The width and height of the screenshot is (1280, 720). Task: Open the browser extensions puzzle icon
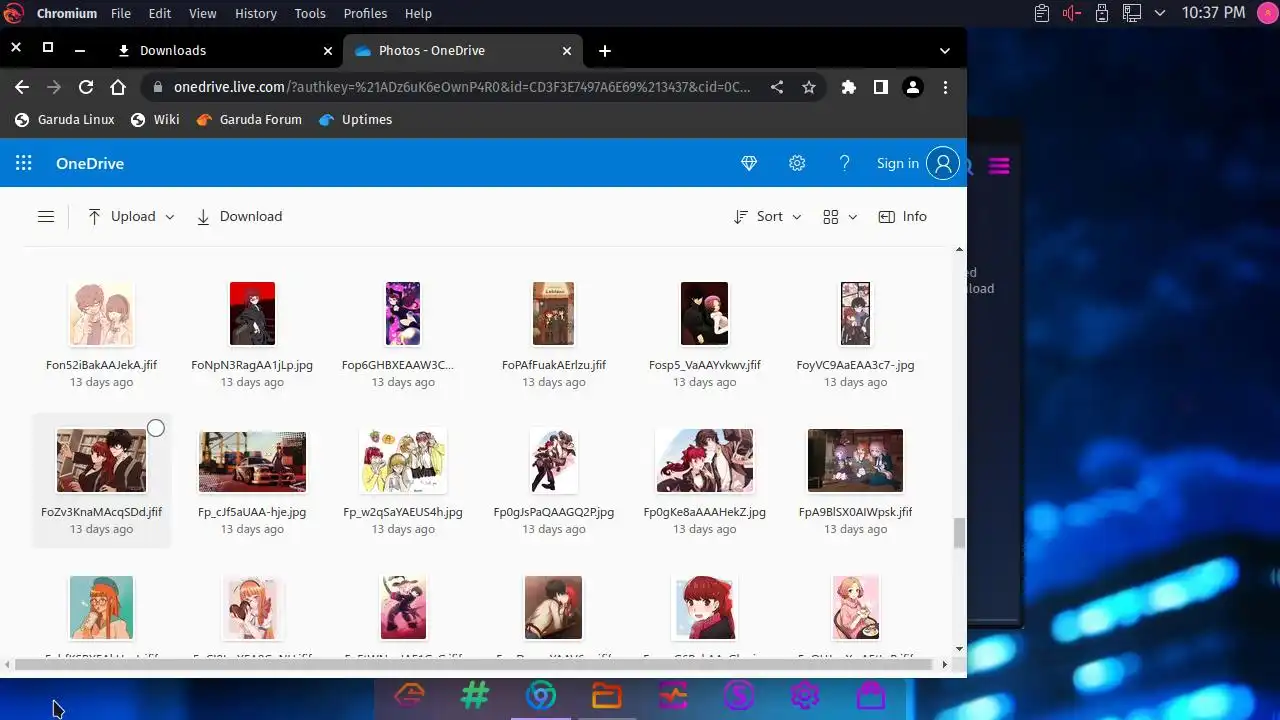849,87
